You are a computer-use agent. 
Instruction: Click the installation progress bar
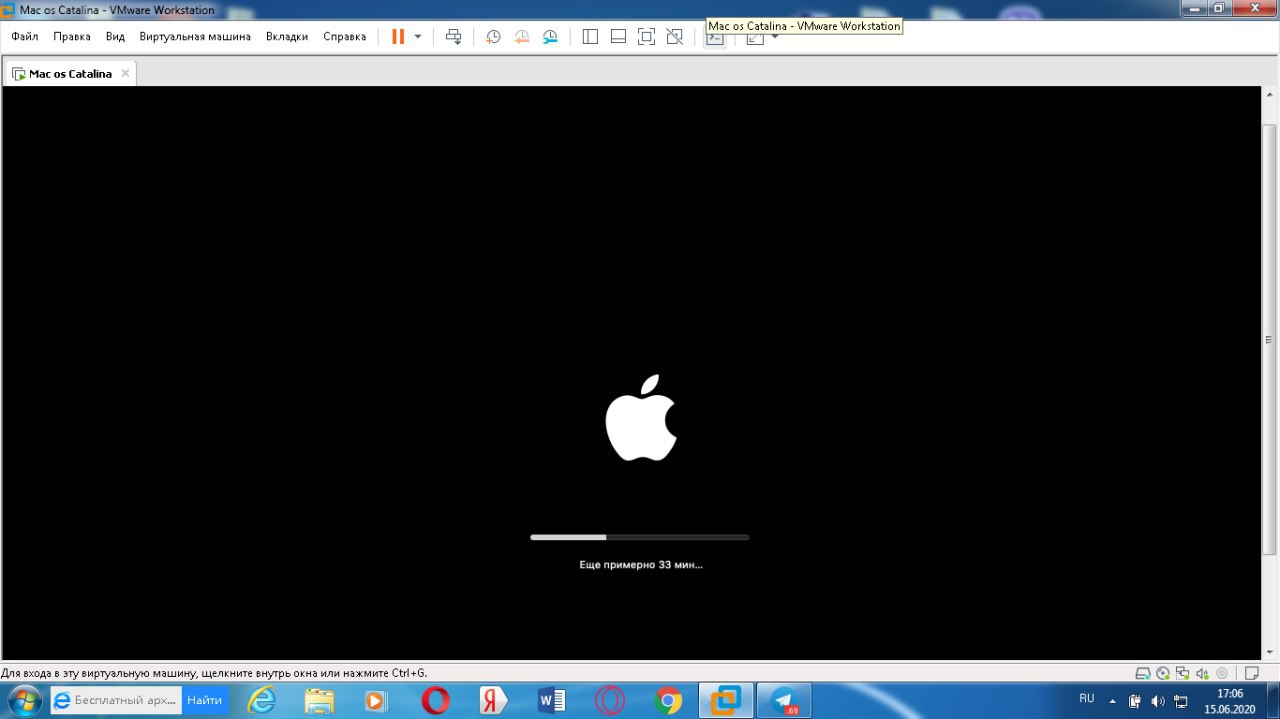640,537
